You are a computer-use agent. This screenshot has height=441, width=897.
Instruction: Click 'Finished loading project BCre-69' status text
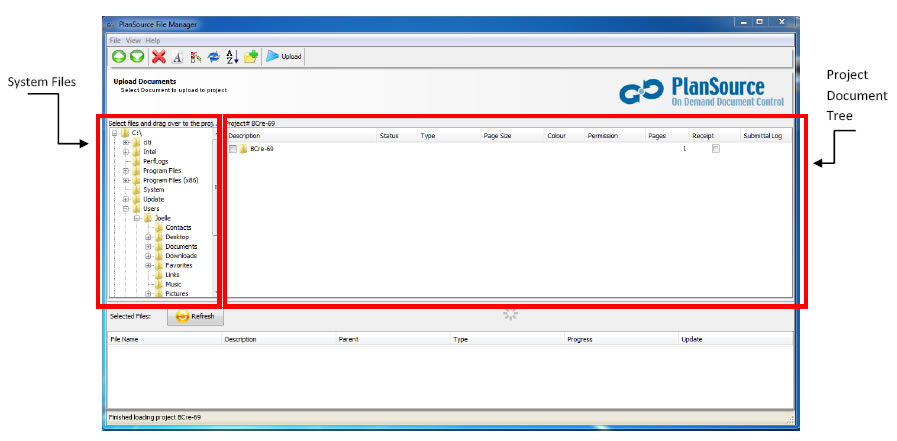[x=154, y=418]
